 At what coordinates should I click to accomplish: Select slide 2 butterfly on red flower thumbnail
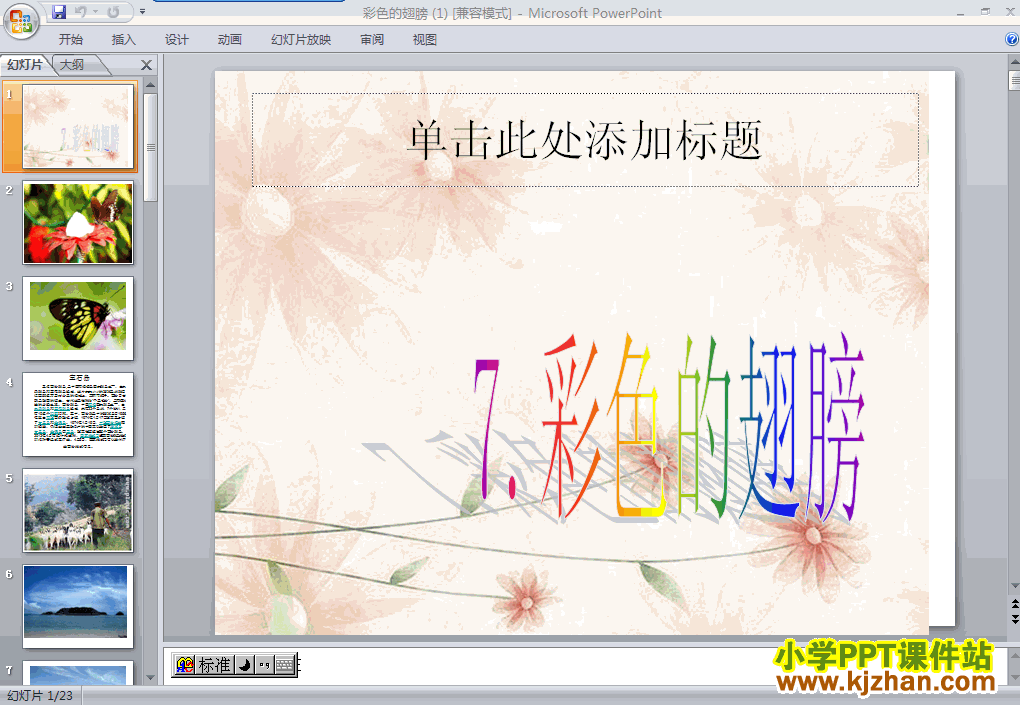[x=78, y=223]
